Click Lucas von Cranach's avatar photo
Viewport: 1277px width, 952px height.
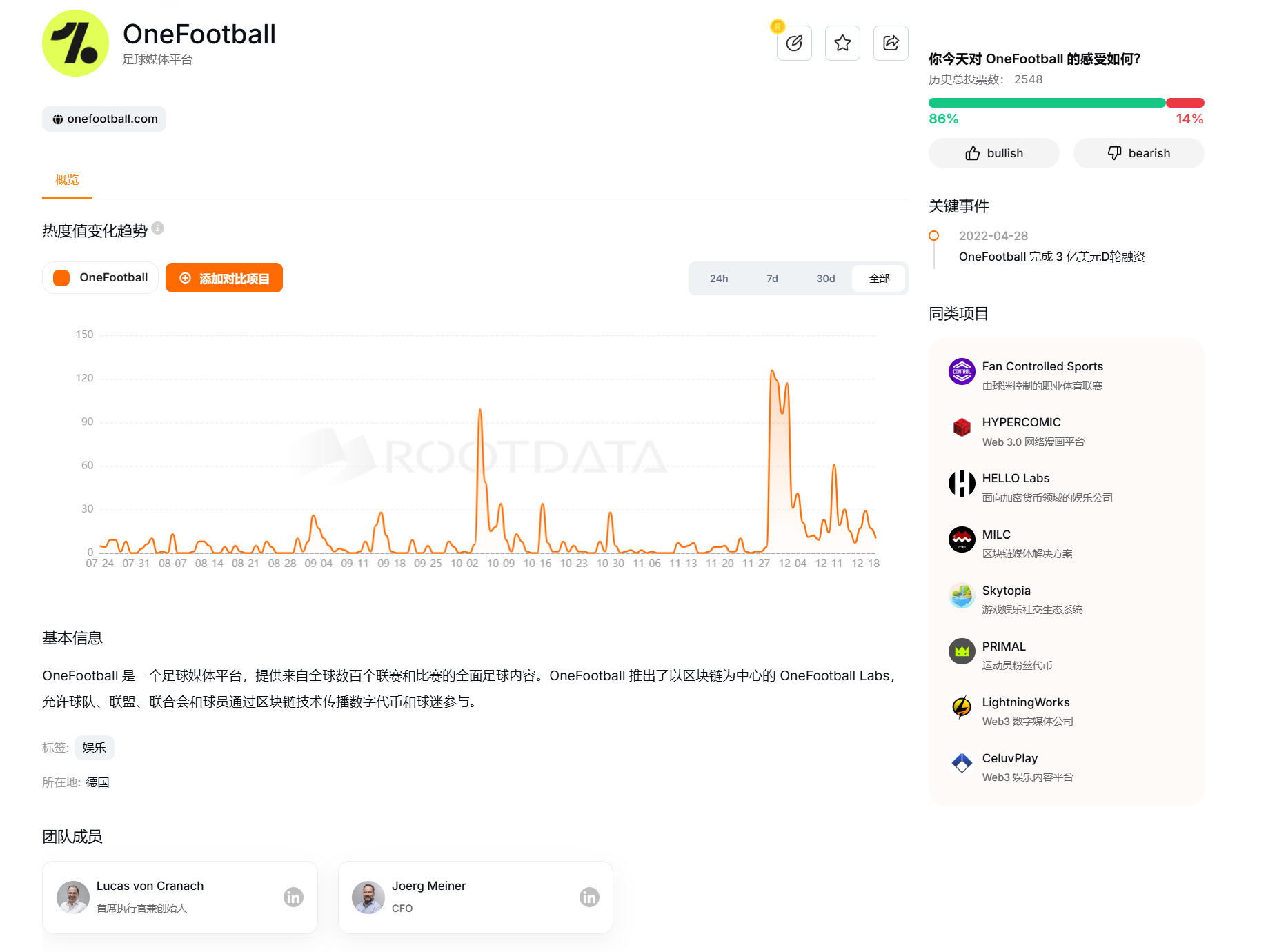tap(73, 897)
